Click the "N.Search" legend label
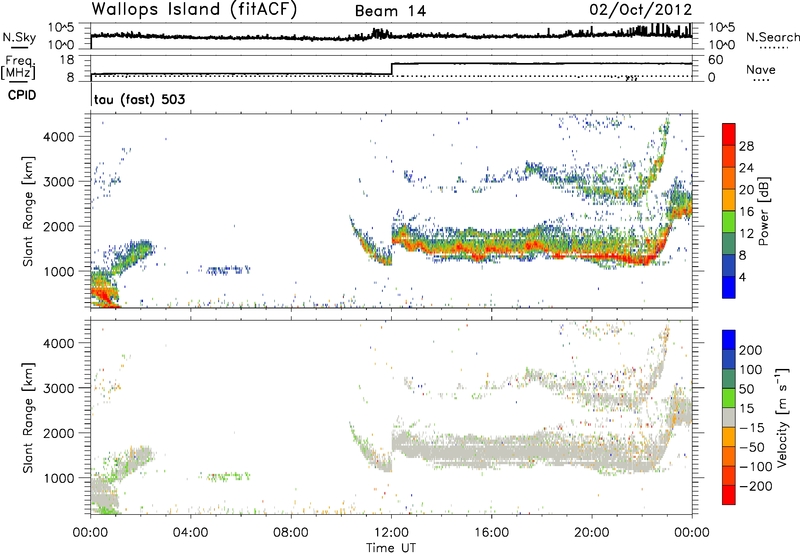Image resolution: width=800 pixels, height=554 pixels. point(772,37)
